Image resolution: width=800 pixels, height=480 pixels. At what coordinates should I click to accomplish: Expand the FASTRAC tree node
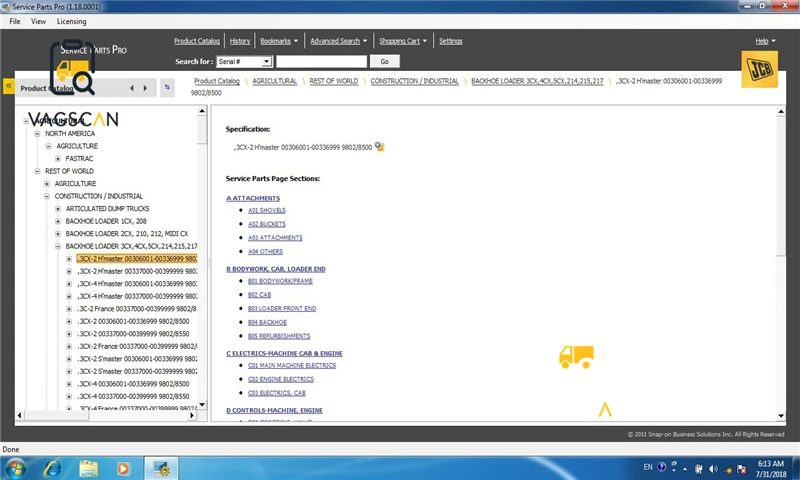pyautogui.click(x=58, y=159)
